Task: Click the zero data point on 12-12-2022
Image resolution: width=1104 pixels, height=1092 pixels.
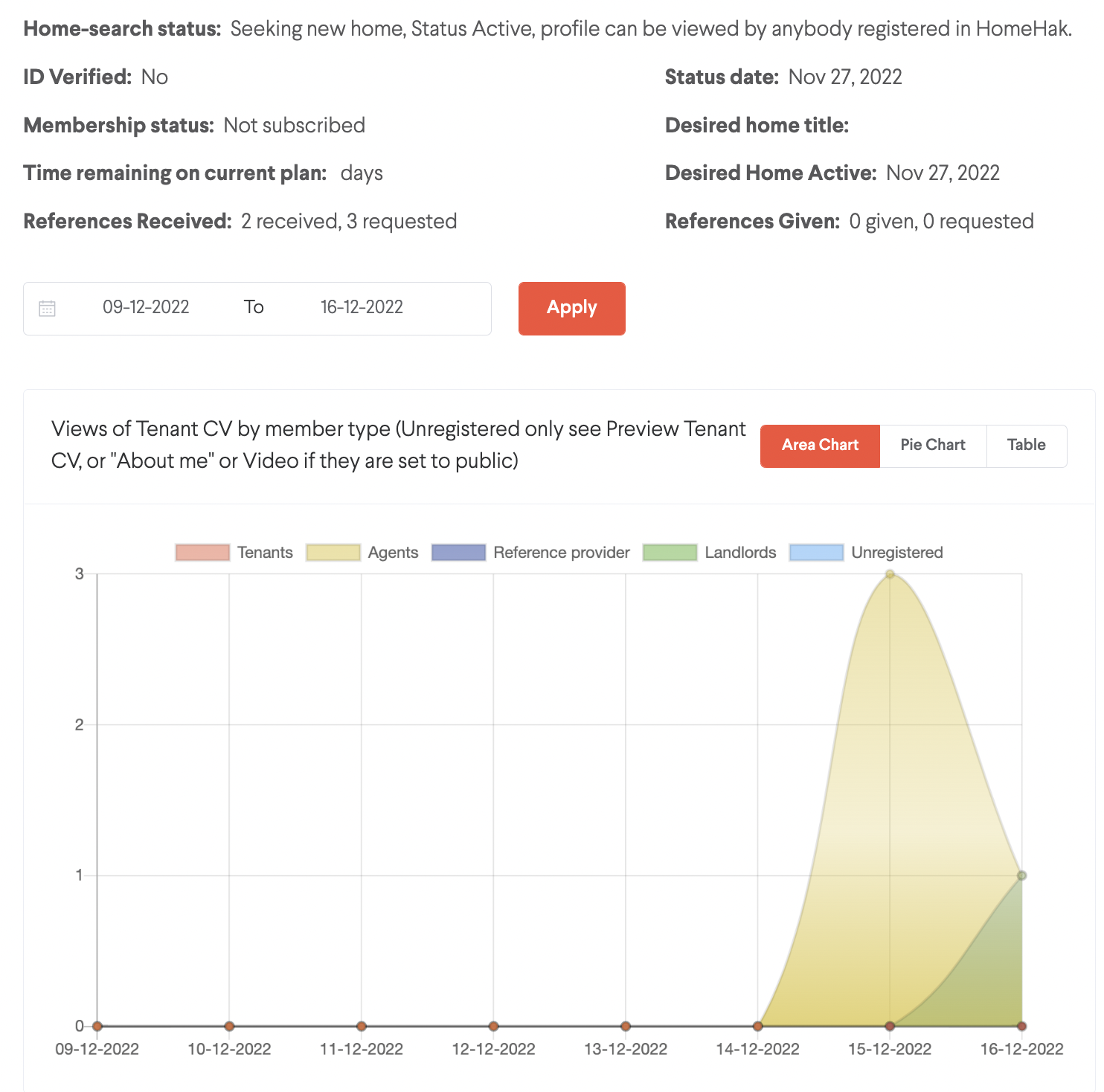Action: pos(493,1027)
